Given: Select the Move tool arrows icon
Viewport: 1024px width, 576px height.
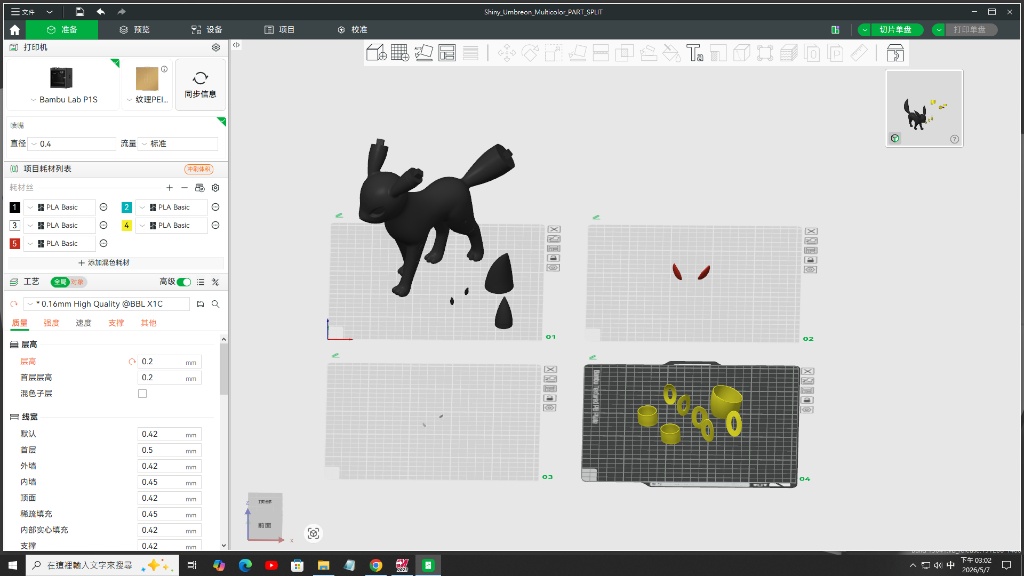Looking at the screenshot, I should click(507, 53).
